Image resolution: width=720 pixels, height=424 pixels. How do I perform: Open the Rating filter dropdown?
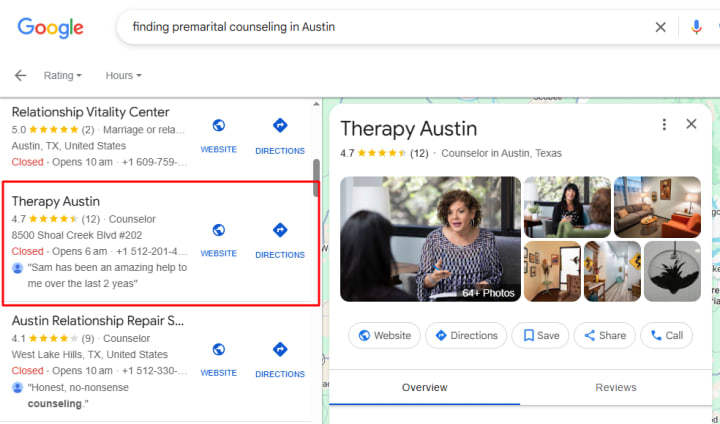tap(62, 75)
